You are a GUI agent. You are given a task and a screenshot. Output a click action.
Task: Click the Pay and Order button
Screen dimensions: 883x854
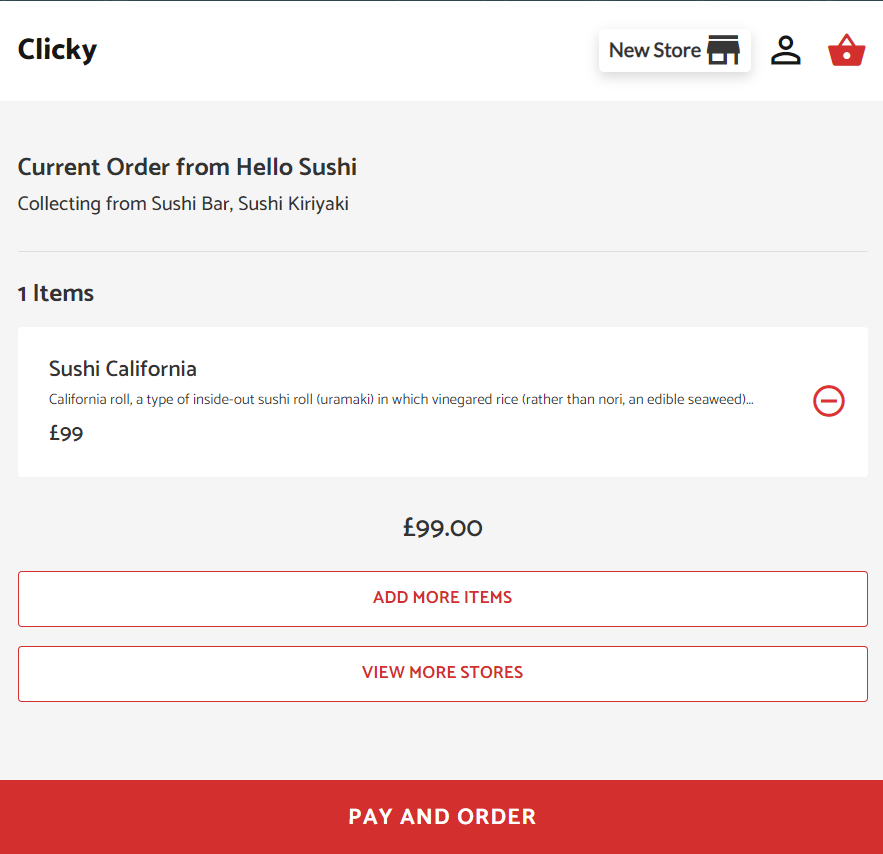pos(442,817)
